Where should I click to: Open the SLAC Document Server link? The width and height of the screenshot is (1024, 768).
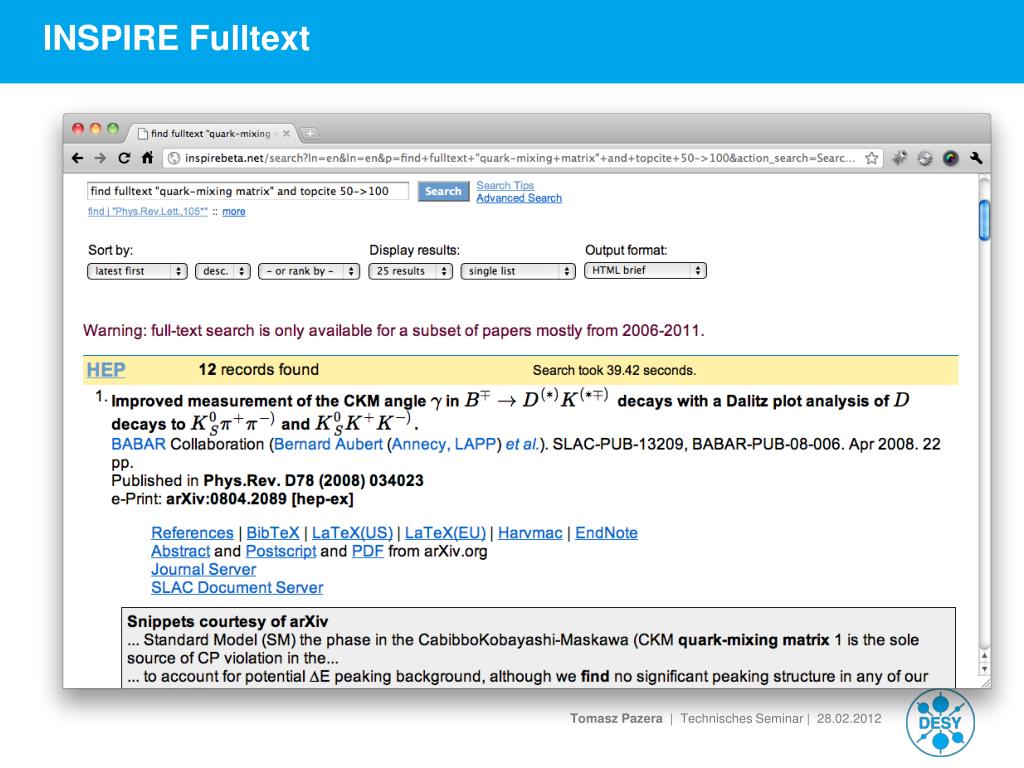tap(237, 588)
